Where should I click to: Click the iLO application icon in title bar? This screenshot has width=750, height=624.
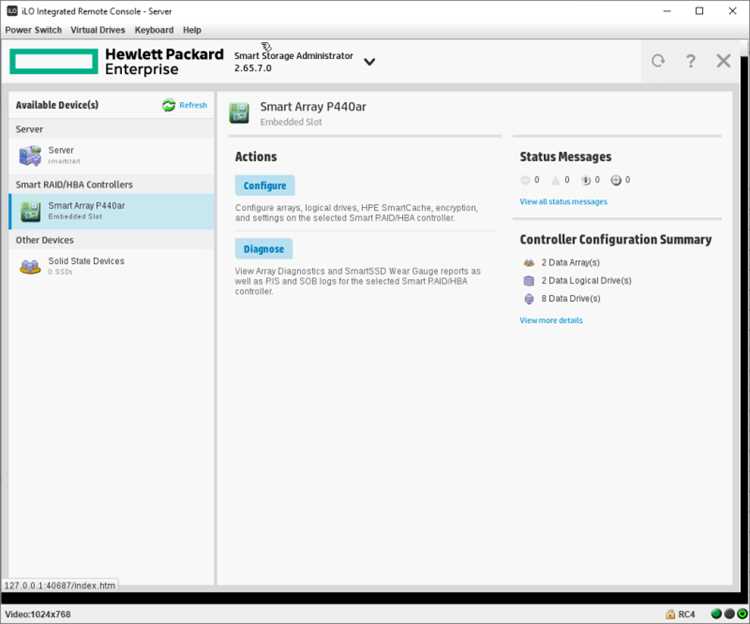[x=12, y=11]
